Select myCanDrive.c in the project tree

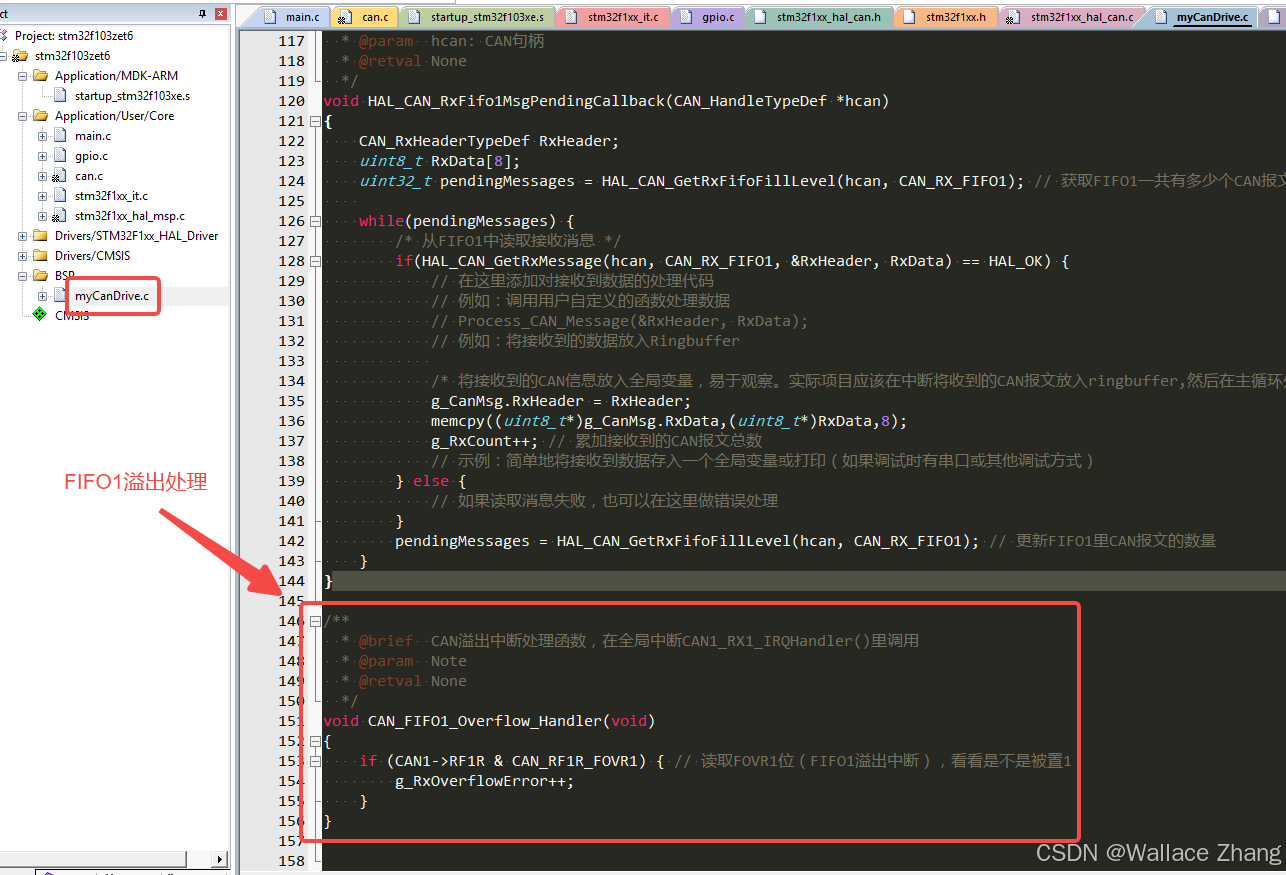pos(112,296)
